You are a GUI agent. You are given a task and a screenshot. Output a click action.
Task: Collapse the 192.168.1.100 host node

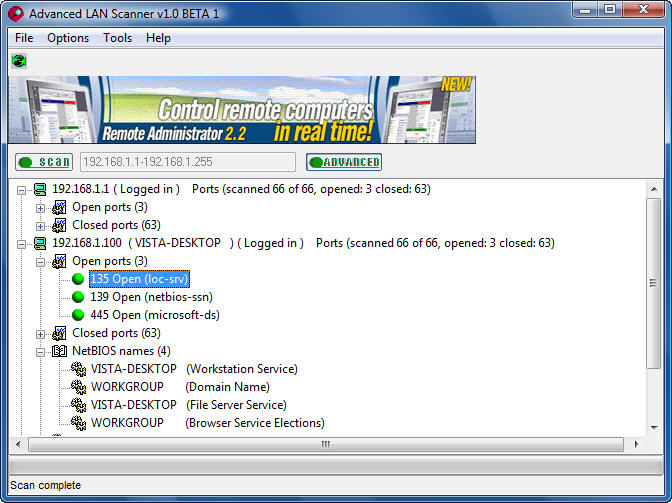tap(21, 244)
